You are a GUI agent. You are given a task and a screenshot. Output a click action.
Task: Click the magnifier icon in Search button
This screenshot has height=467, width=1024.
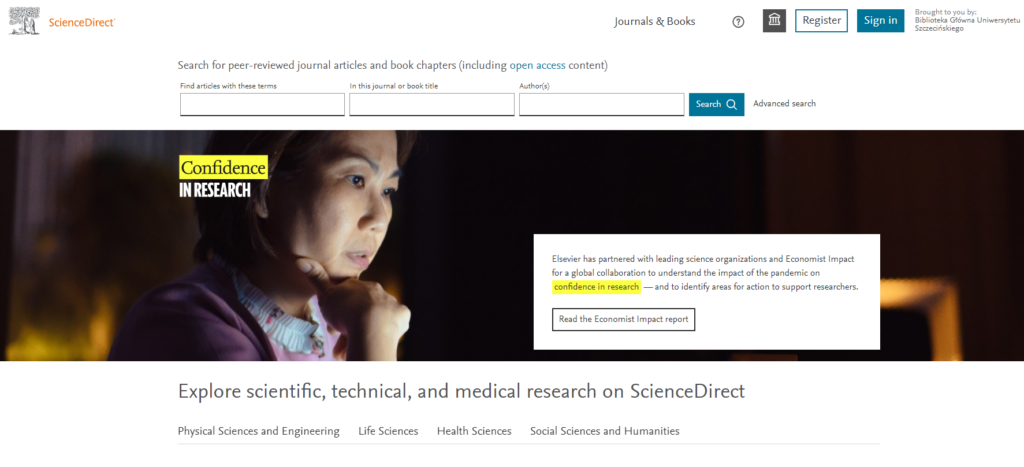[x=731, y=104]
